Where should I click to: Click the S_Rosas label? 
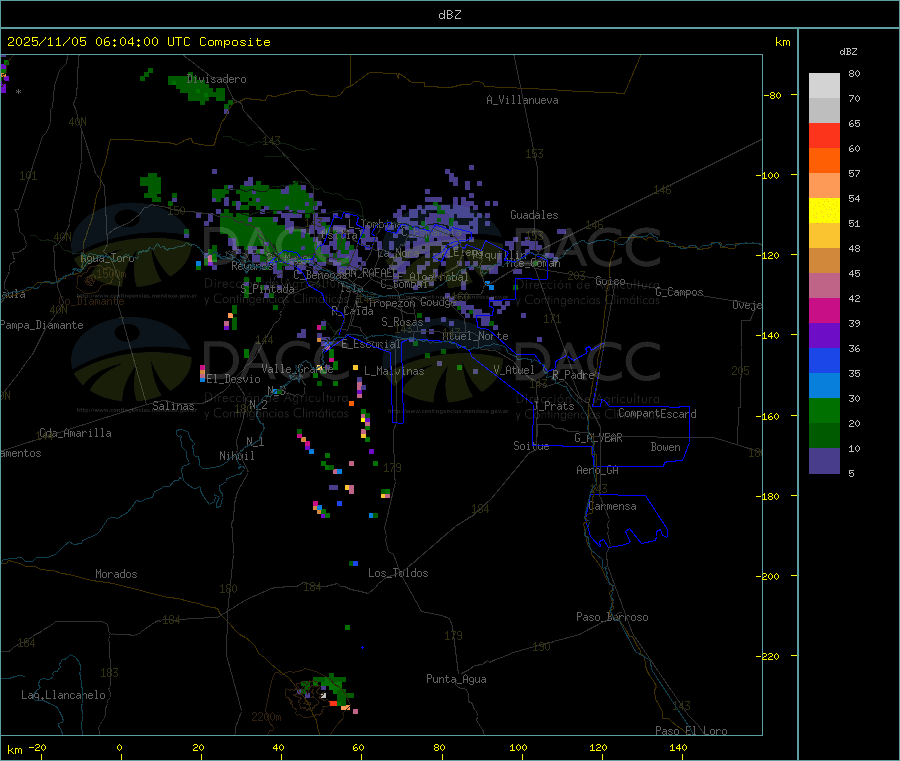tap(402, 322)
